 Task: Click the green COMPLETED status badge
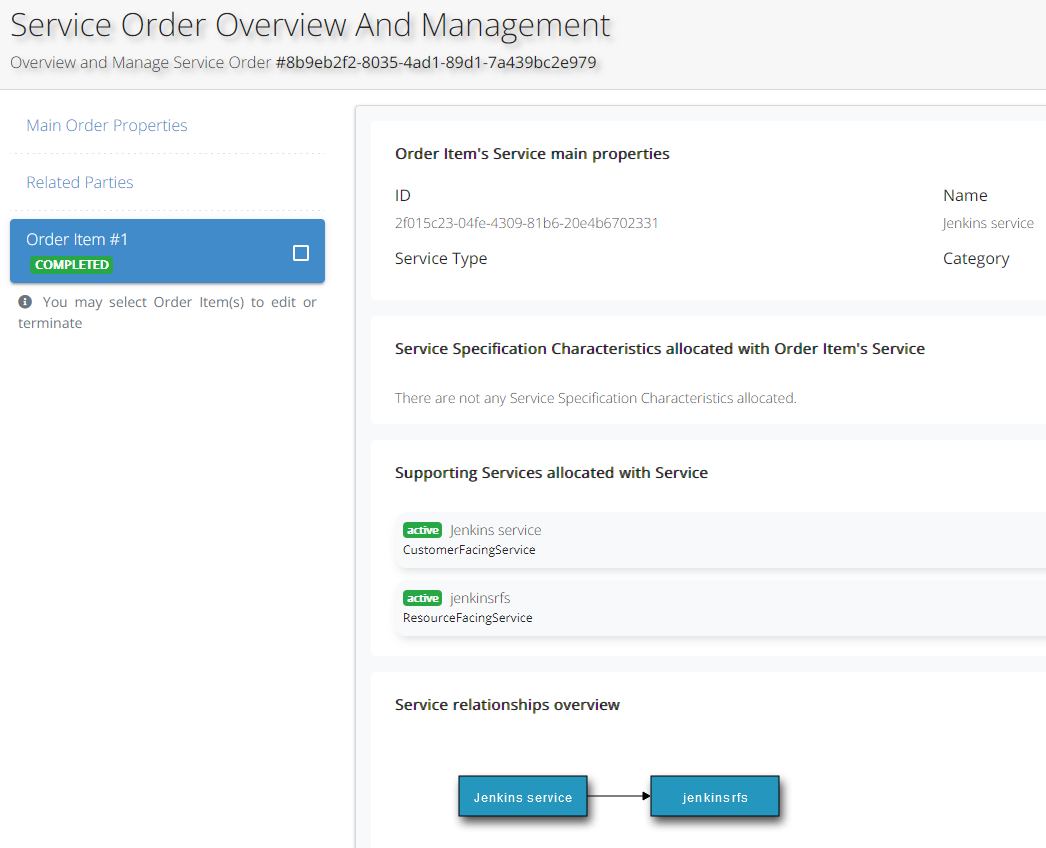click(x=71, y=265)
